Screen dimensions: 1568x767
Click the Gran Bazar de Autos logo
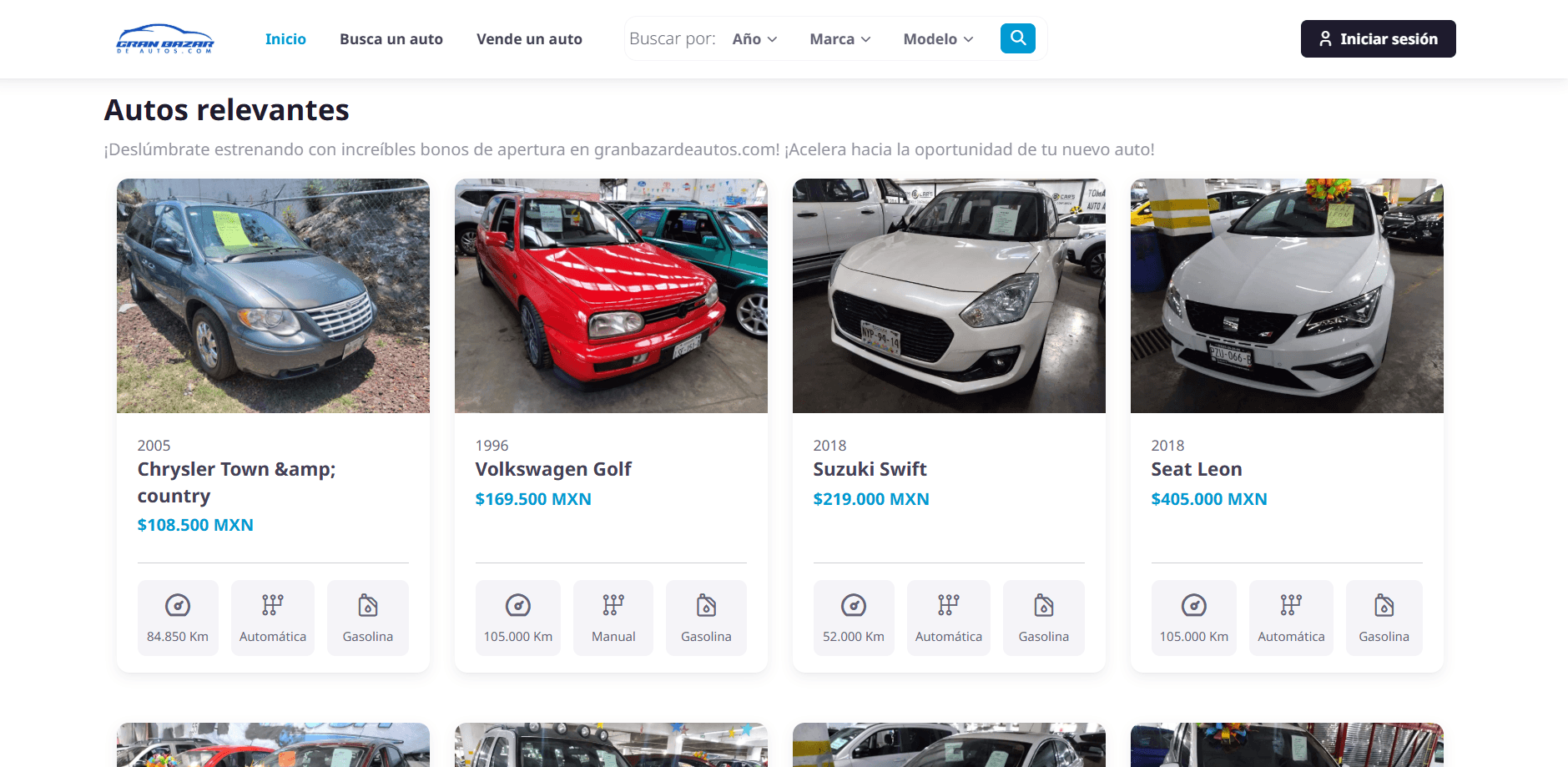pyautogui.click(x=165, y=38)
